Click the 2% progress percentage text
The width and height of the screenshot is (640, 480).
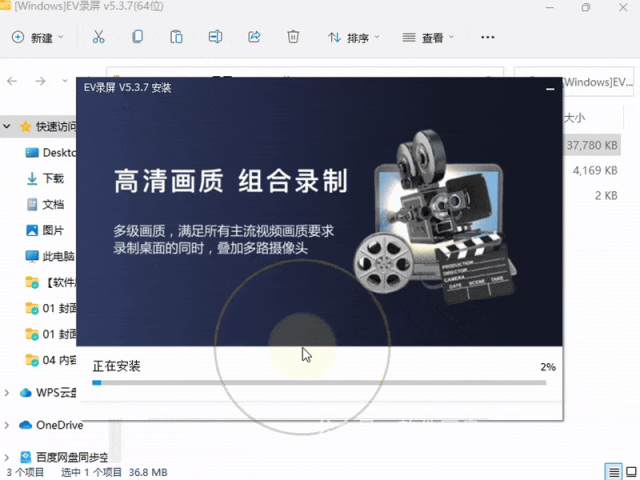click(x=548, y=367)
